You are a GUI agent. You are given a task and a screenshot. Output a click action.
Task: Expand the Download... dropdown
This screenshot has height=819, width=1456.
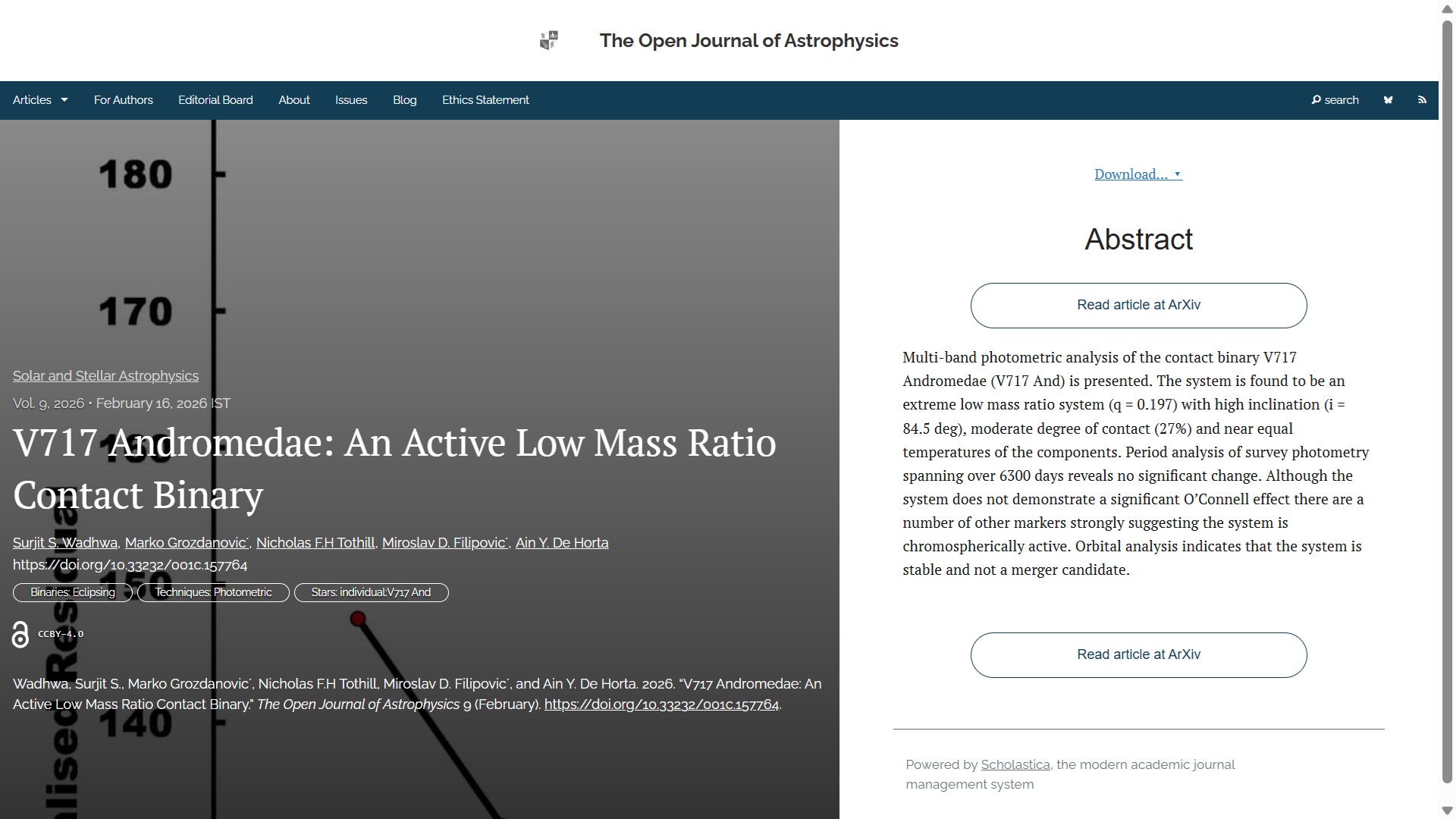pyautogui.click(x=1137, y=174)
